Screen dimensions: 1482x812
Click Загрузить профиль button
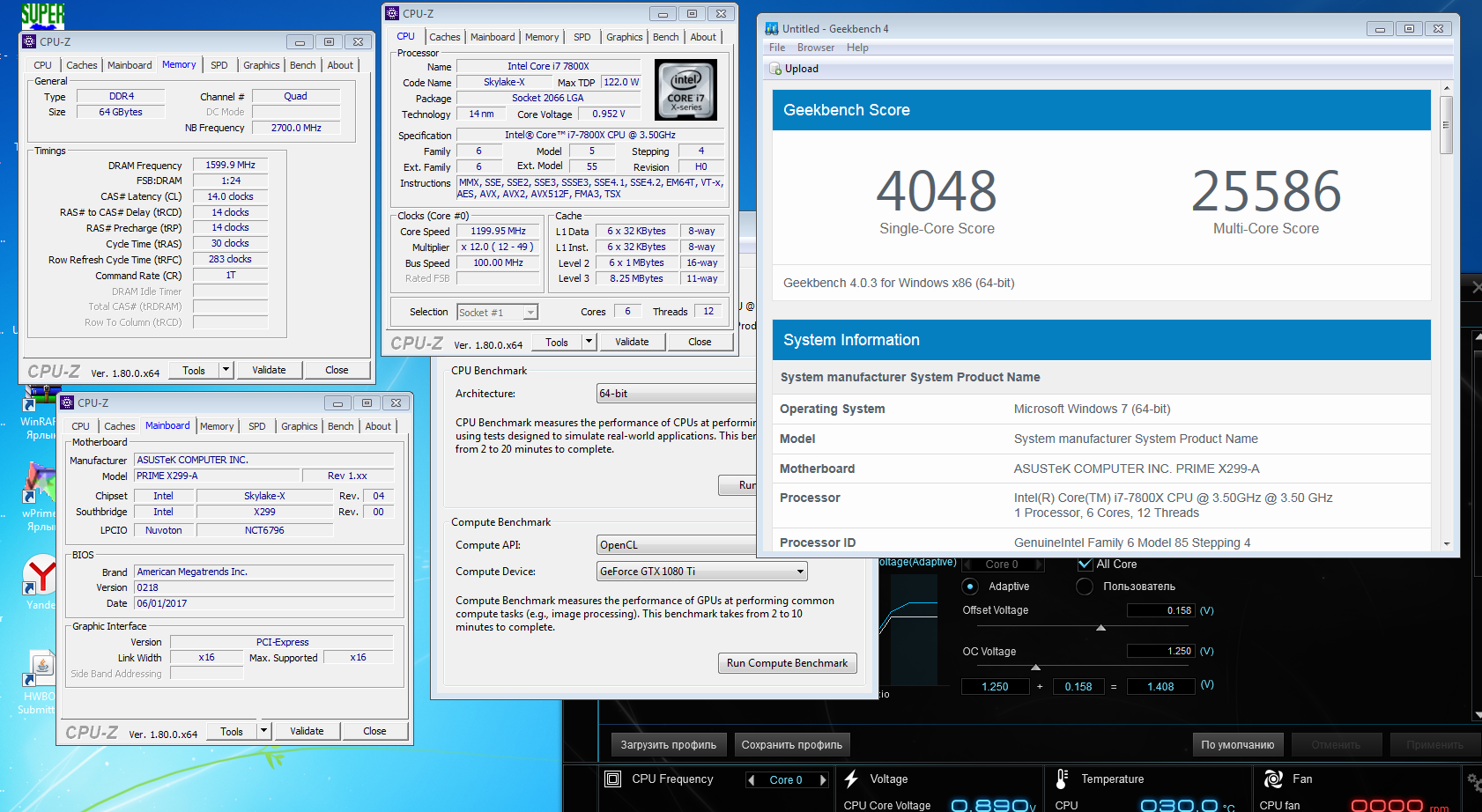(x=669, y=745)
